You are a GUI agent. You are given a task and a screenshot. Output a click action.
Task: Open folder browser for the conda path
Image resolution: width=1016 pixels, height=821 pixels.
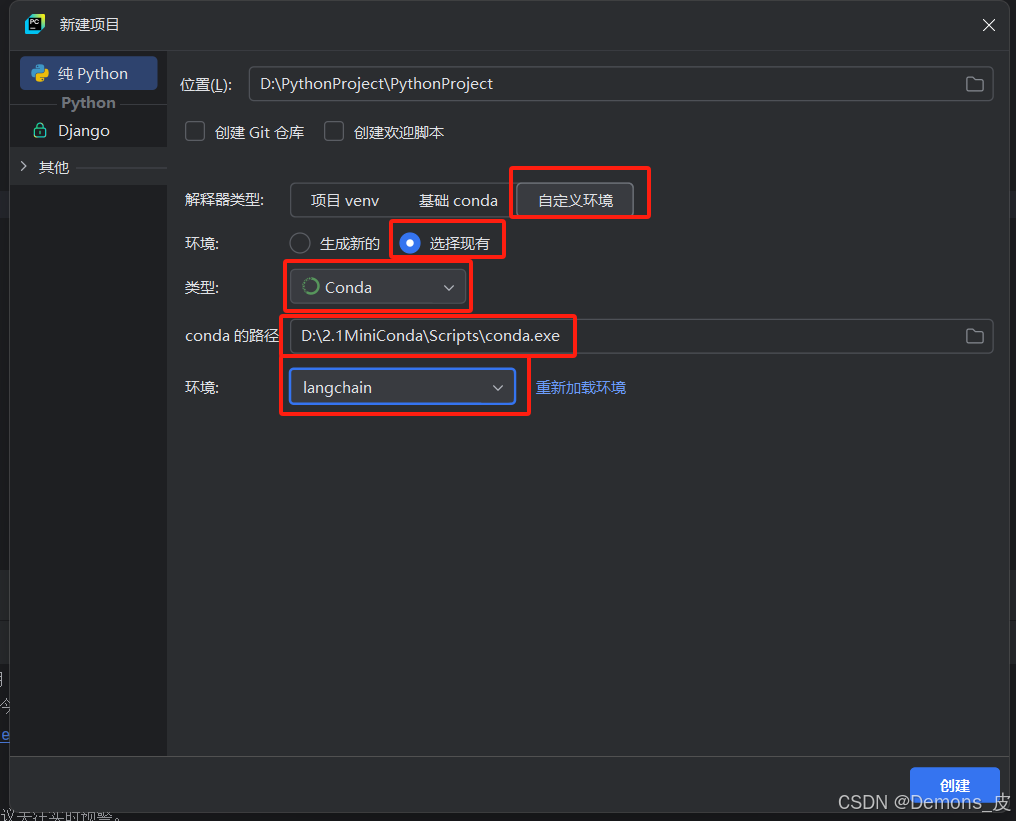974,336
